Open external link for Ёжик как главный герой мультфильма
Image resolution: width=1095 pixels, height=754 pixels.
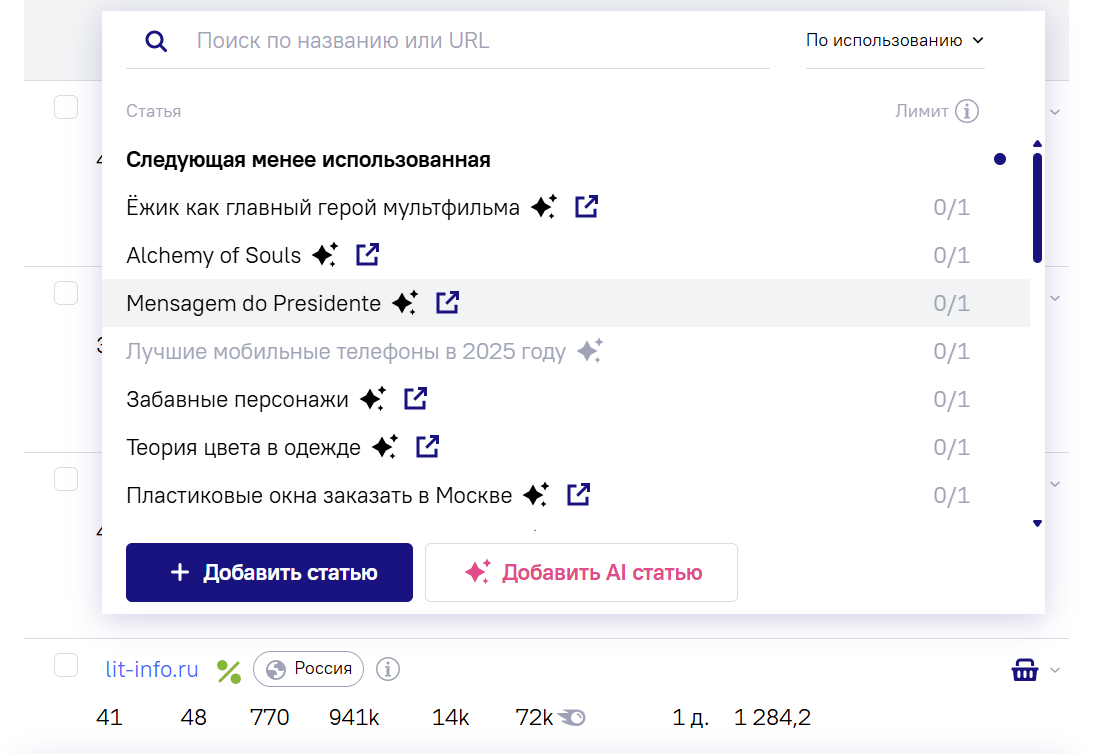click(587, 207)
